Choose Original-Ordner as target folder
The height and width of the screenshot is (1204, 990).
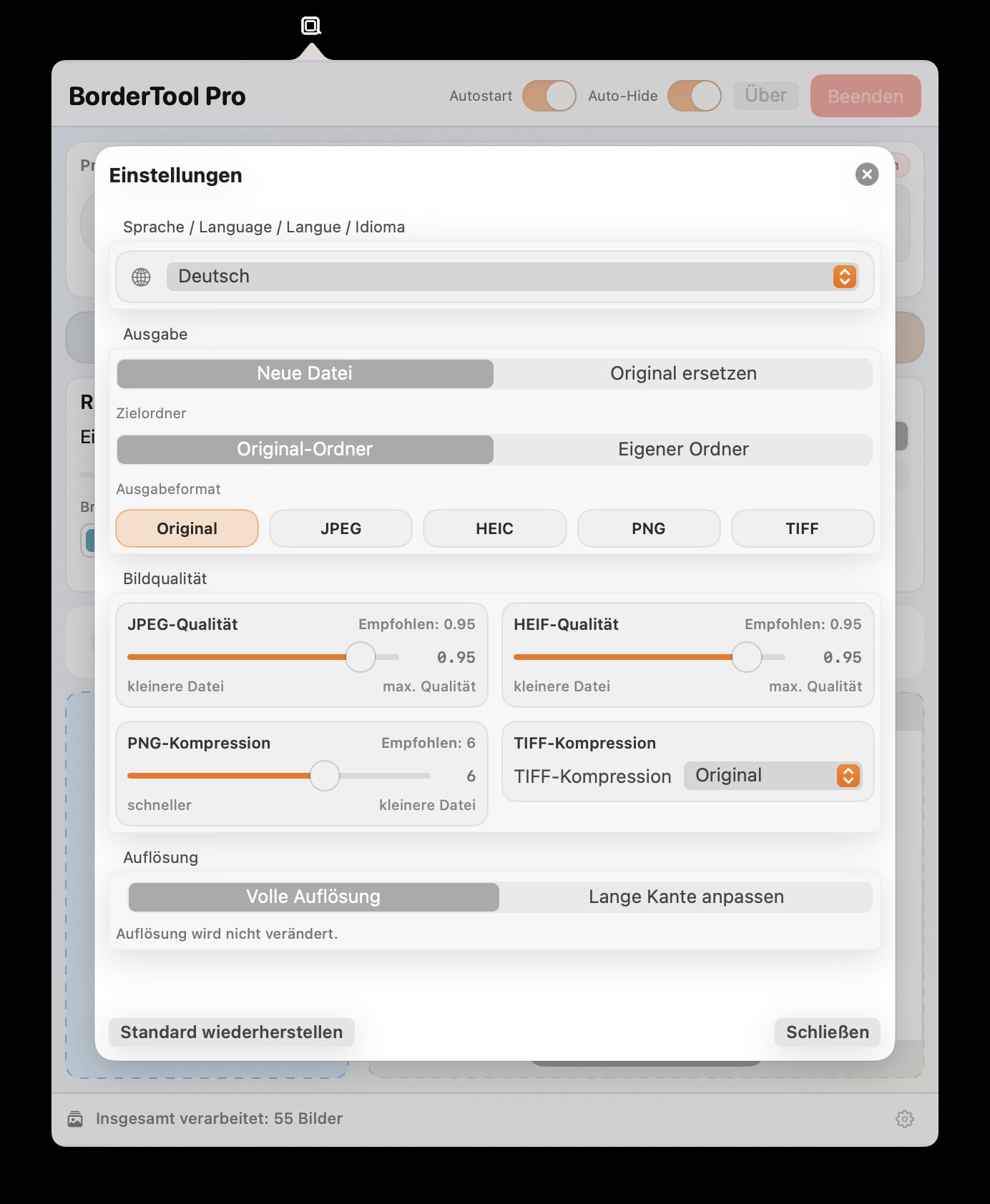click(305, 449)
